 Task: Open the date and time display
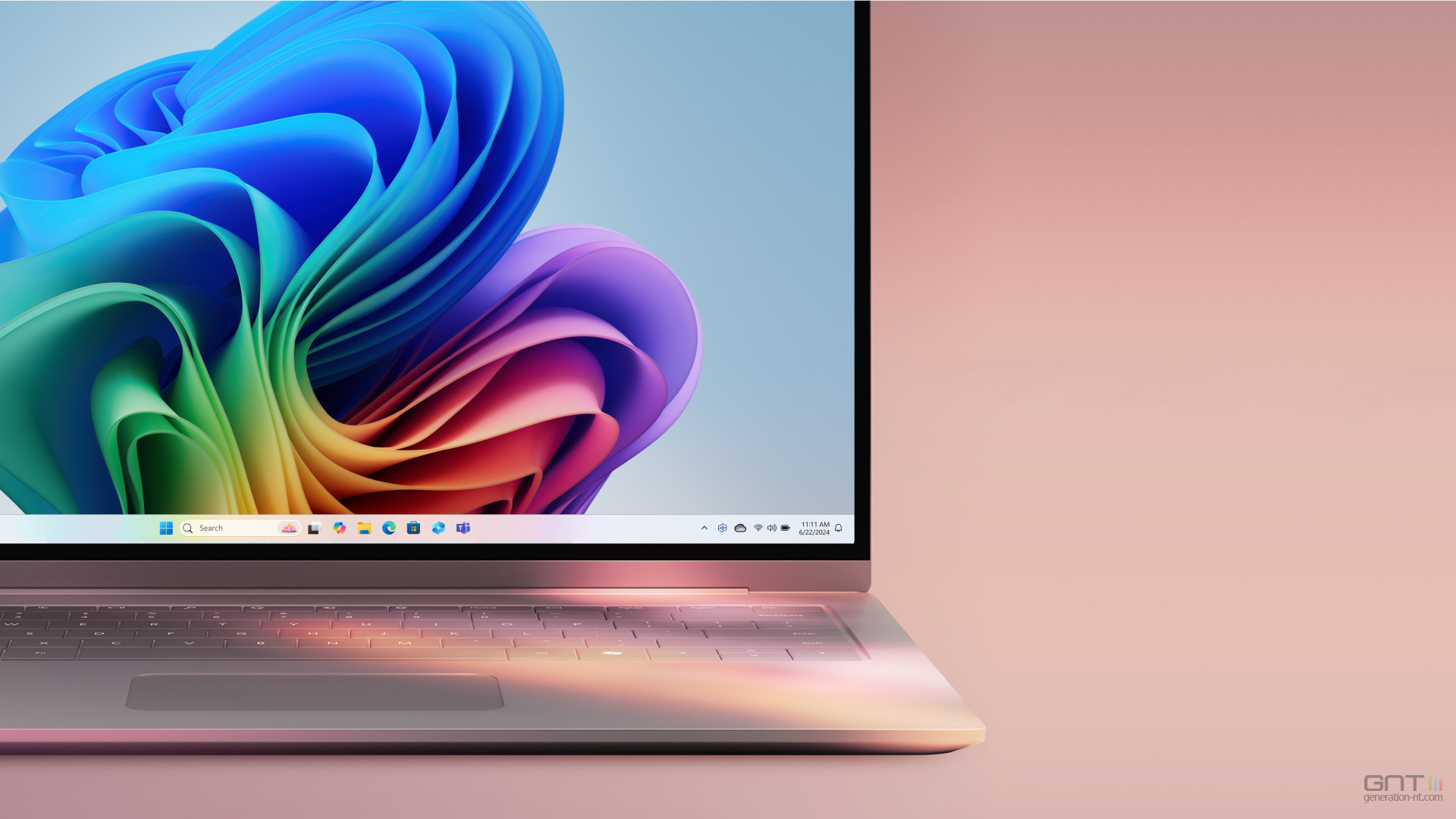(813, 527)
